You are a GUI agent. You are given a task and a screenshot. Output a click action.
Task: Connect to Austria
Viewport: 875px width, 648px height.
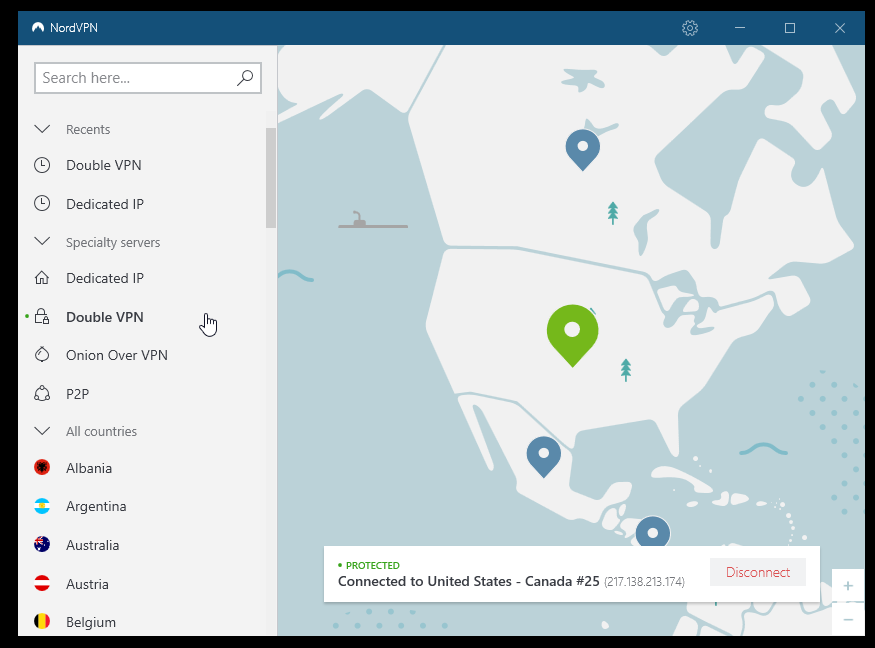click(x=87, y=584)
